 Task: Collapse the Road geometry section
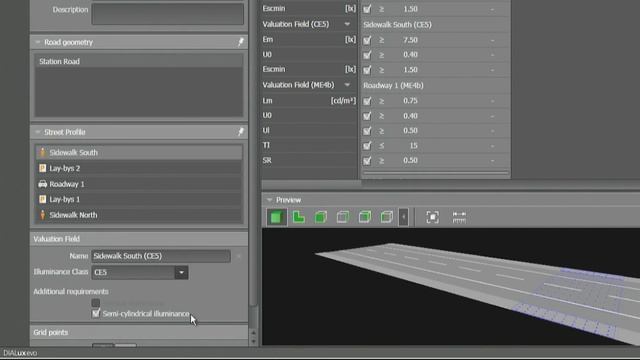pos(38,42)
